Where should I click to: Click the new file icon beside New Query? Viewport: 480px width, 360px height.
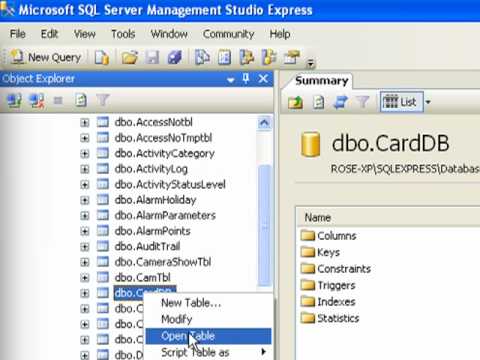[102, 57]
